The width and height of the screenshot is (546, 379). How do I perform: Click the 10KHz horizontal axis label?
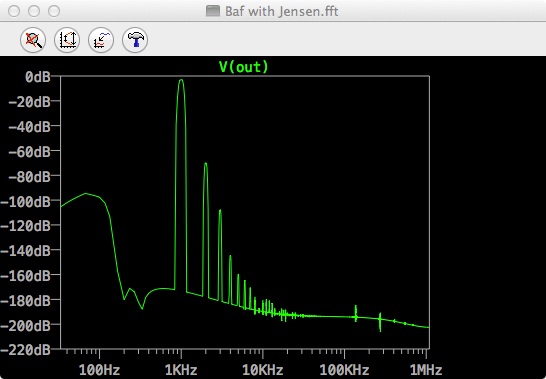[x=263, y=370]
